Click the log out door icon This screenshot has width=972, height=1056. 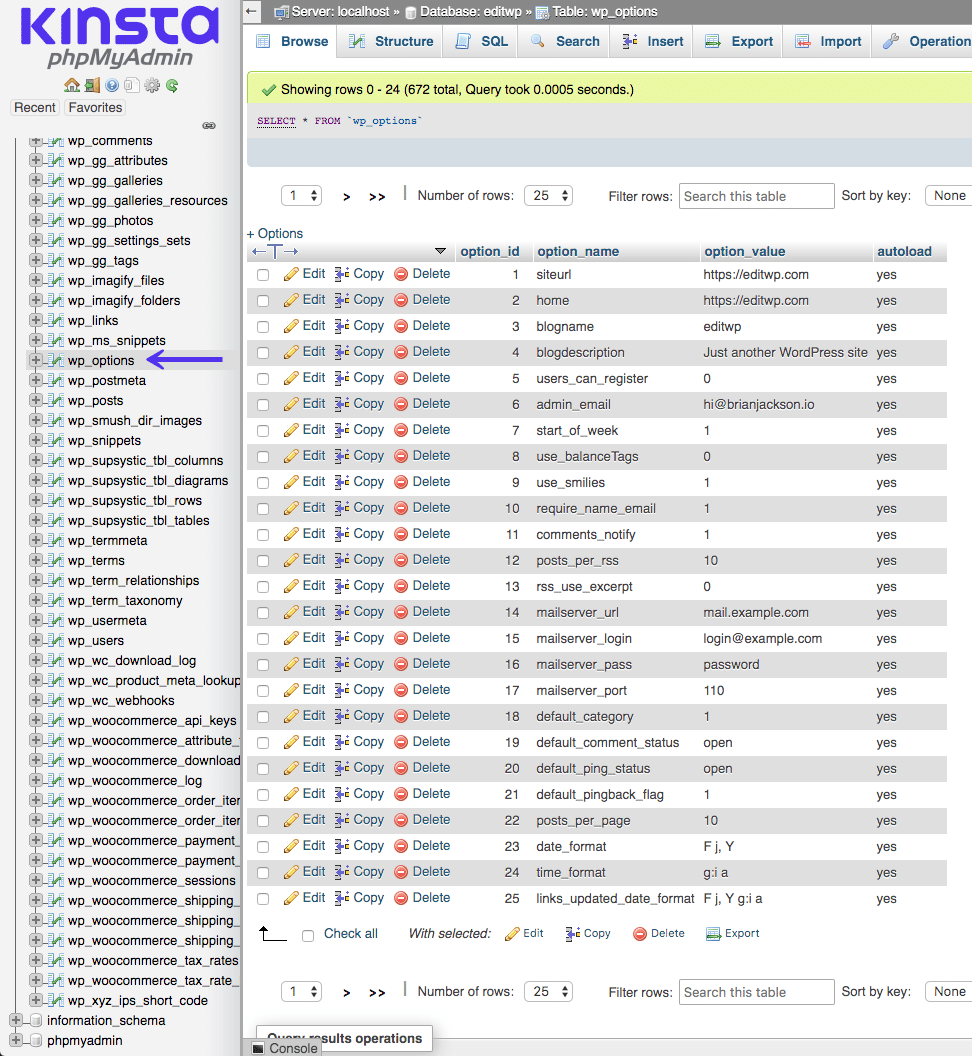[x=91, y=85]
